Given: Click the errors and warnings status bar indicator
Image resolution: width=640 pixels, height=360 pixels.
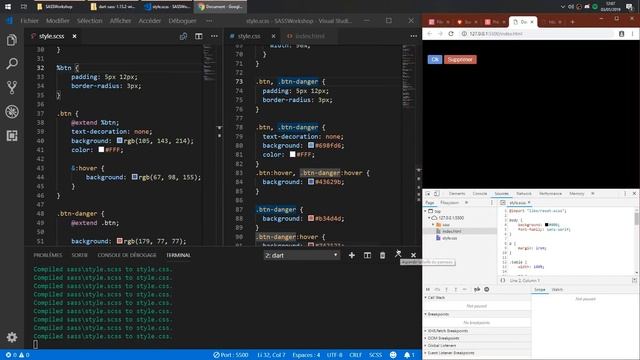Looking at the screenshot, I should click(17, 355).
